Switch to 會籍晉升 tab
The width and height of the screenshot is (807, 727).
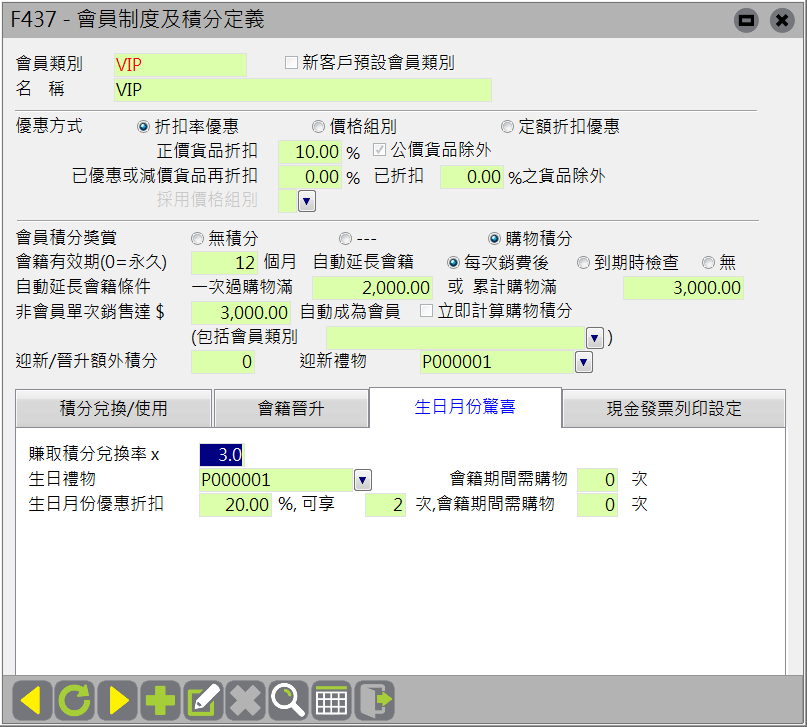(x=291, y=409)
